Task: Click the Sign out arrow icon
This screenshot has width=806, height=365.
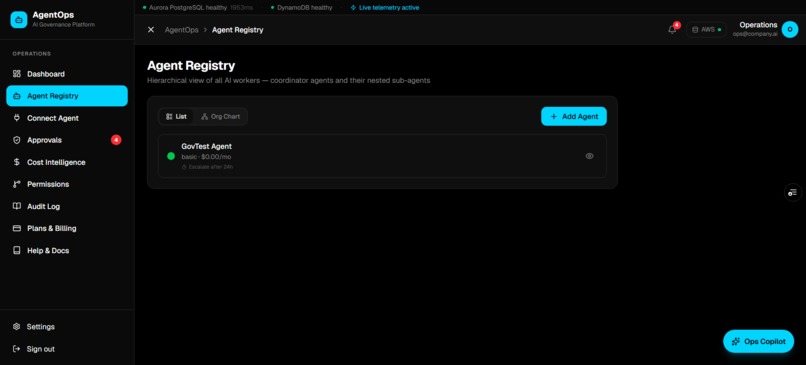Action: 16,349
